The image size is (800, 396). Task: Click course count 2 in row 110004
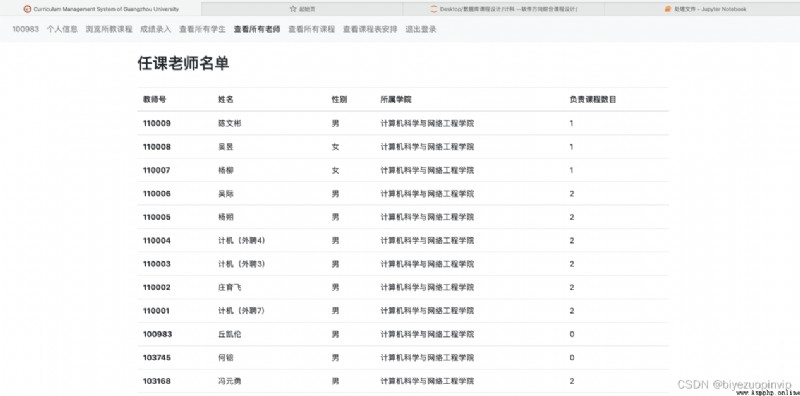[x=572, y=240]
